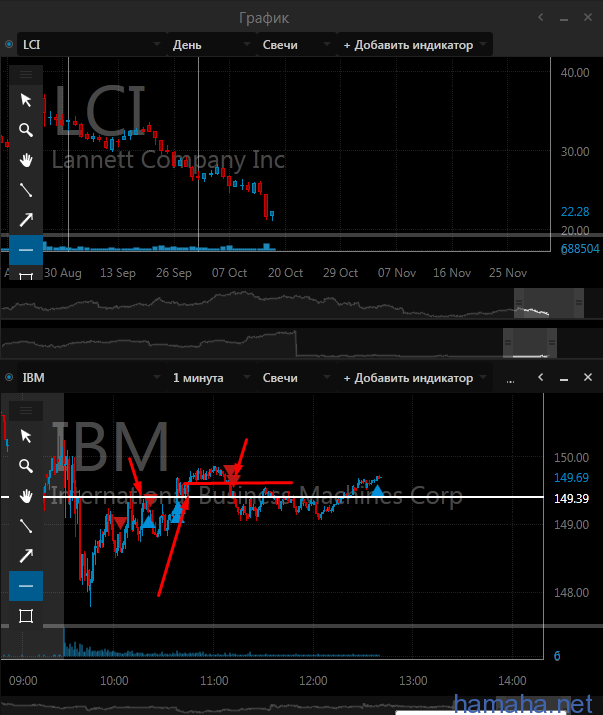The height and width of the screenshot is (715, 603).
Task: Click the right handle of lower LCI range navigator
Action: [x=552, y=343]
